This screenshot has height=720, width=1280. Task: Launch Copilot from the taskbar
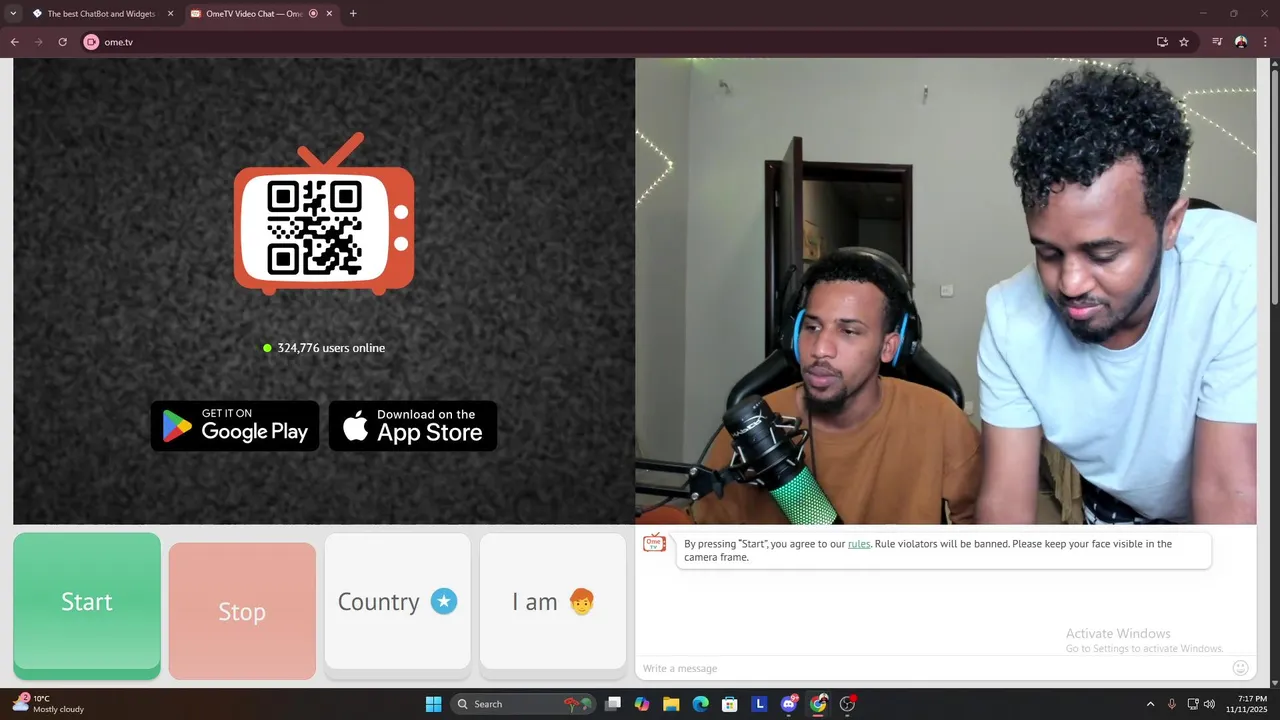(x=642, y=704)
